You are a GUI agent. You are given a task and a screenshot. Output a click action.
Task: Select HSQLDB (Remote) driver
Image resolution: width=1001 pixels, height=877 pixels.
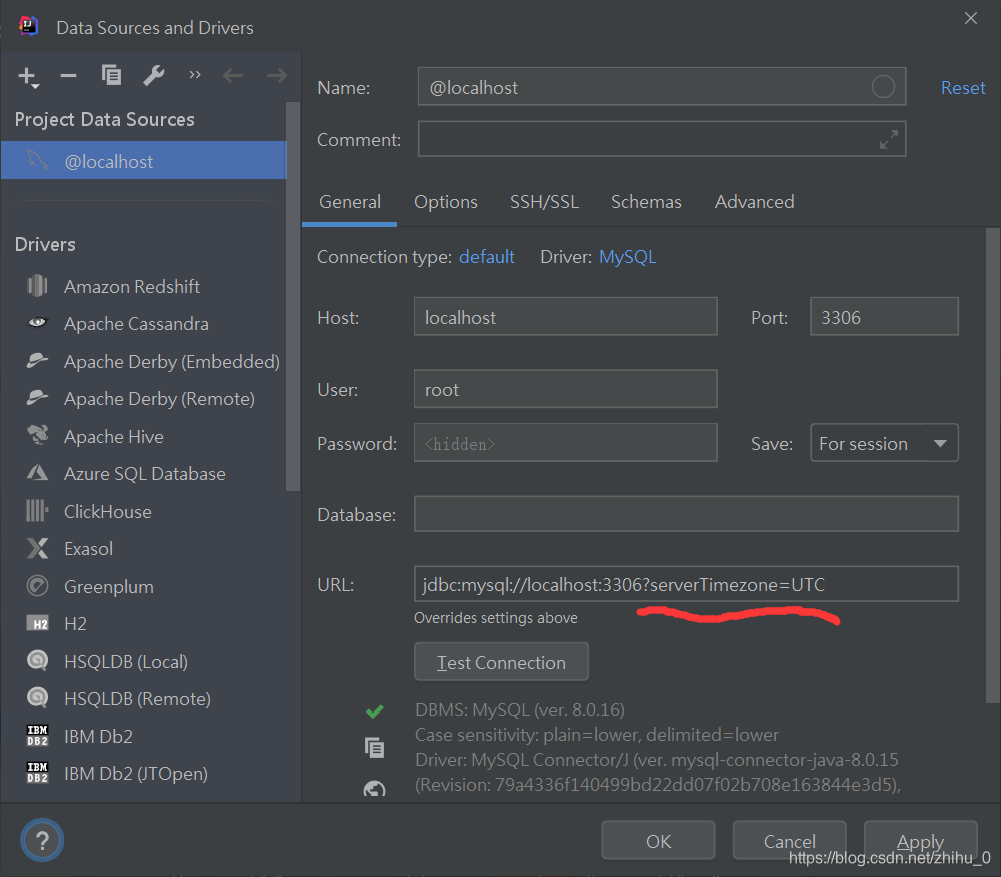pos(137,699)
